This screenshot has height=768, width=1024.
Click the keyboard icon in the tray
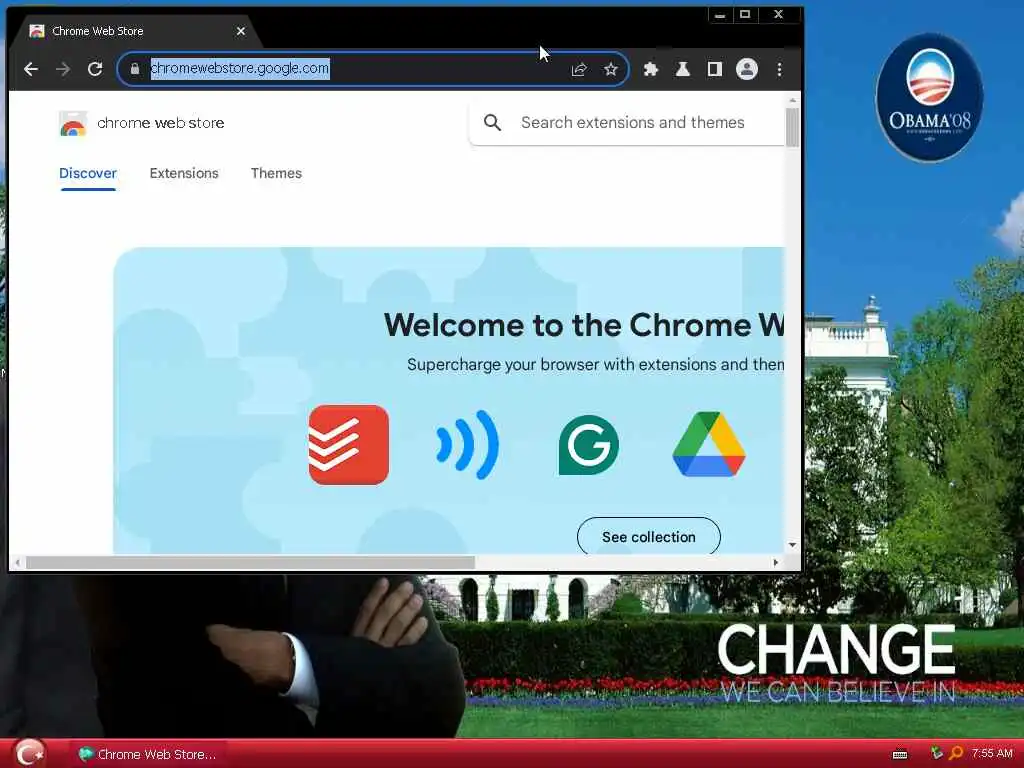[x=900, y=754]
